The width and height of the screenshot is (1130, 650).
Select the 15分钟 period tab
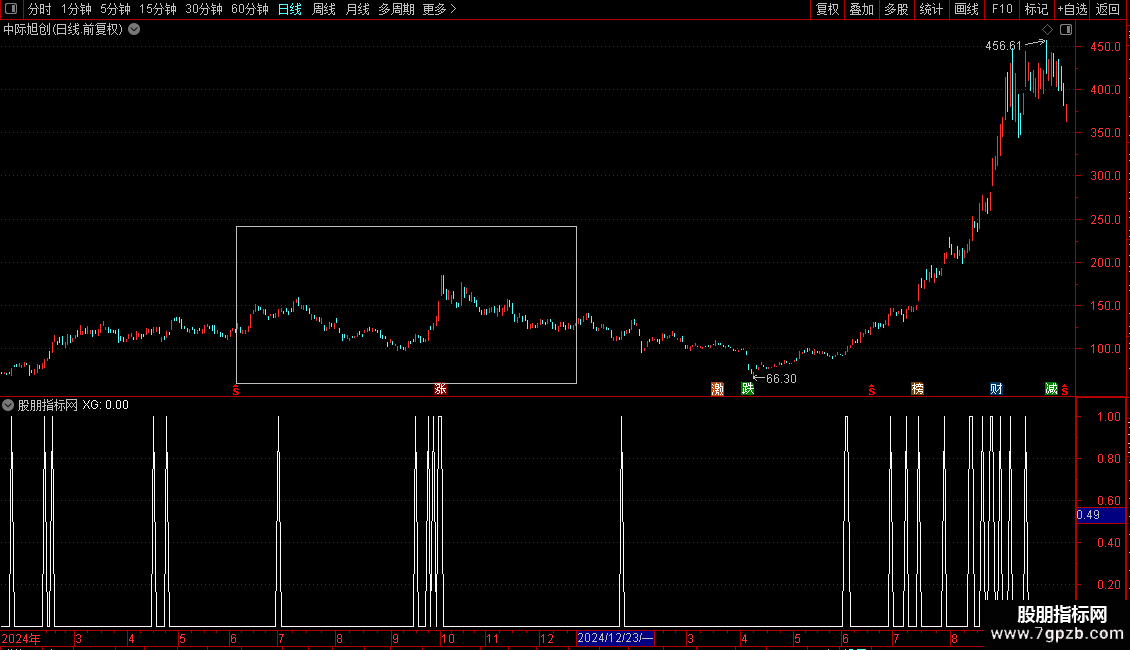pyautogui.click(x=158, y=9)
